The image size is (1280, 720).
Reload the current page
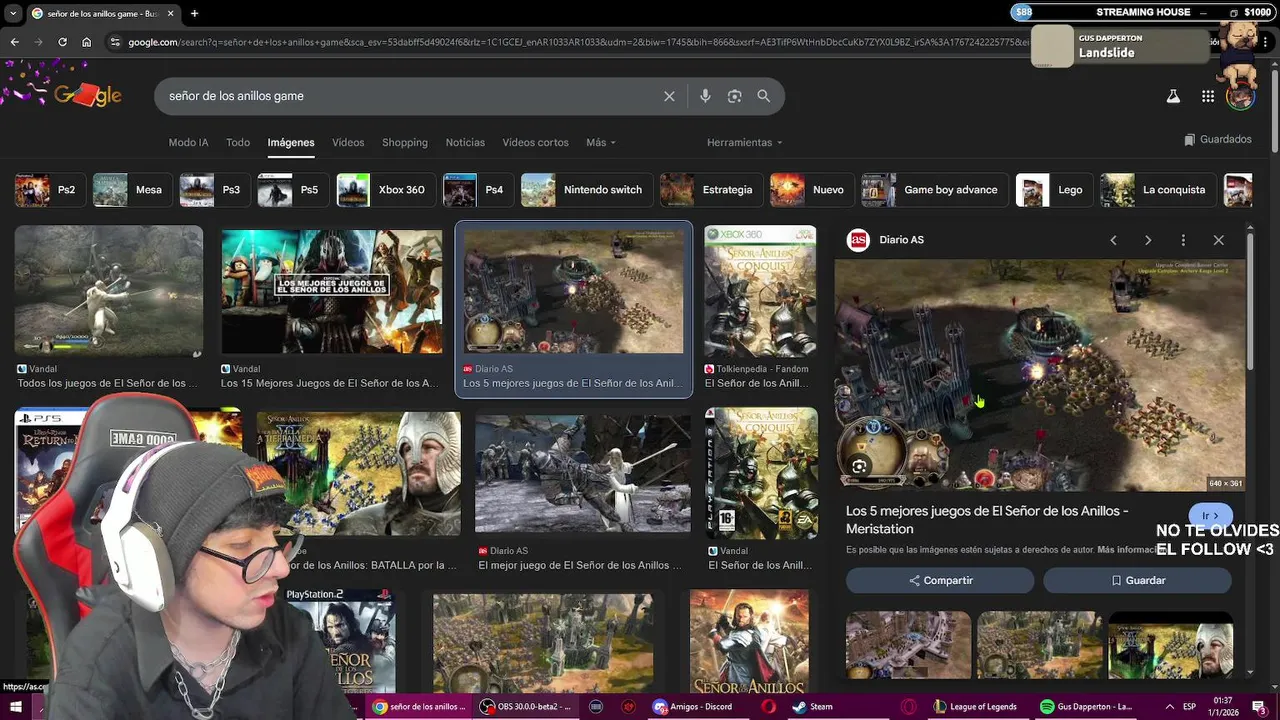62,42
